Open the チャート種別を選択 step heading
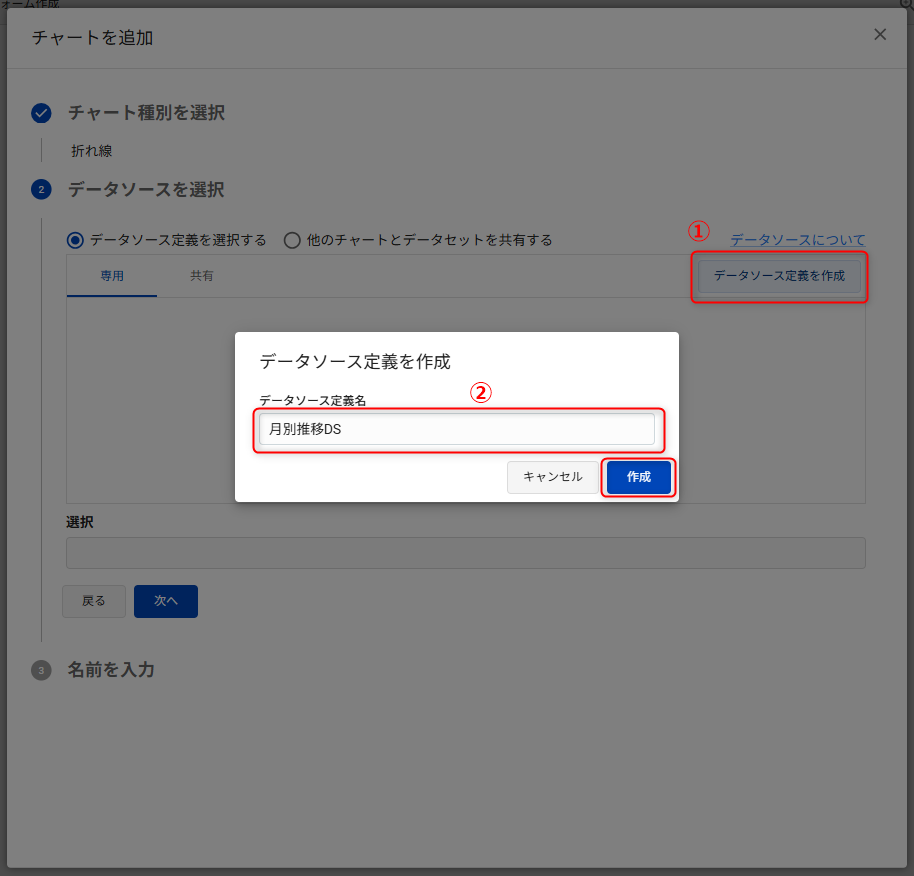 click(146, 113)
